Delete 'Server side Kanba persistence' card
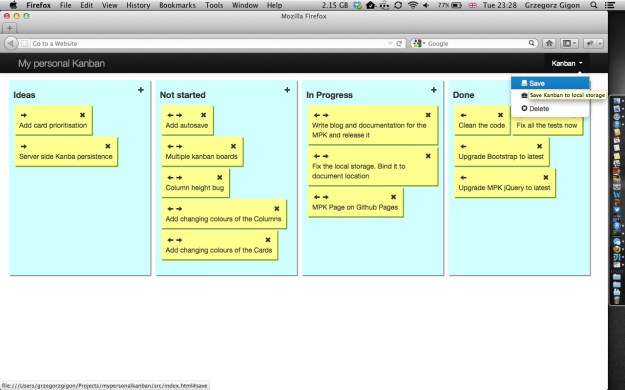625x390 pixels. [x=108, y=146]
